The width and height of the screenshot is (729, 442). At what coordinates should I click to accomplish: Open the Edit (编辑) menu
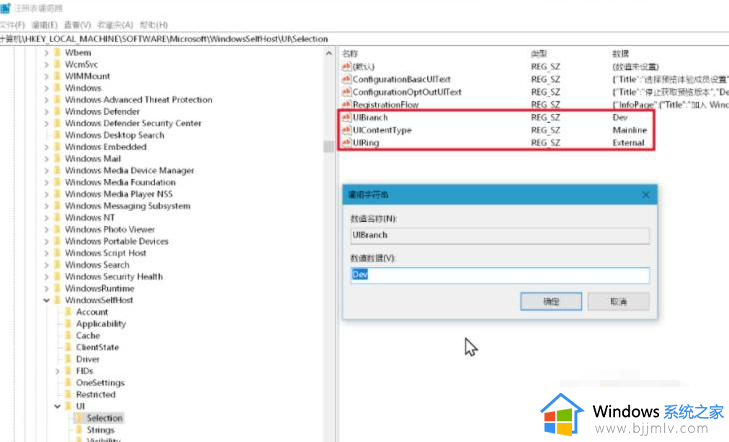tap(44, 25)
